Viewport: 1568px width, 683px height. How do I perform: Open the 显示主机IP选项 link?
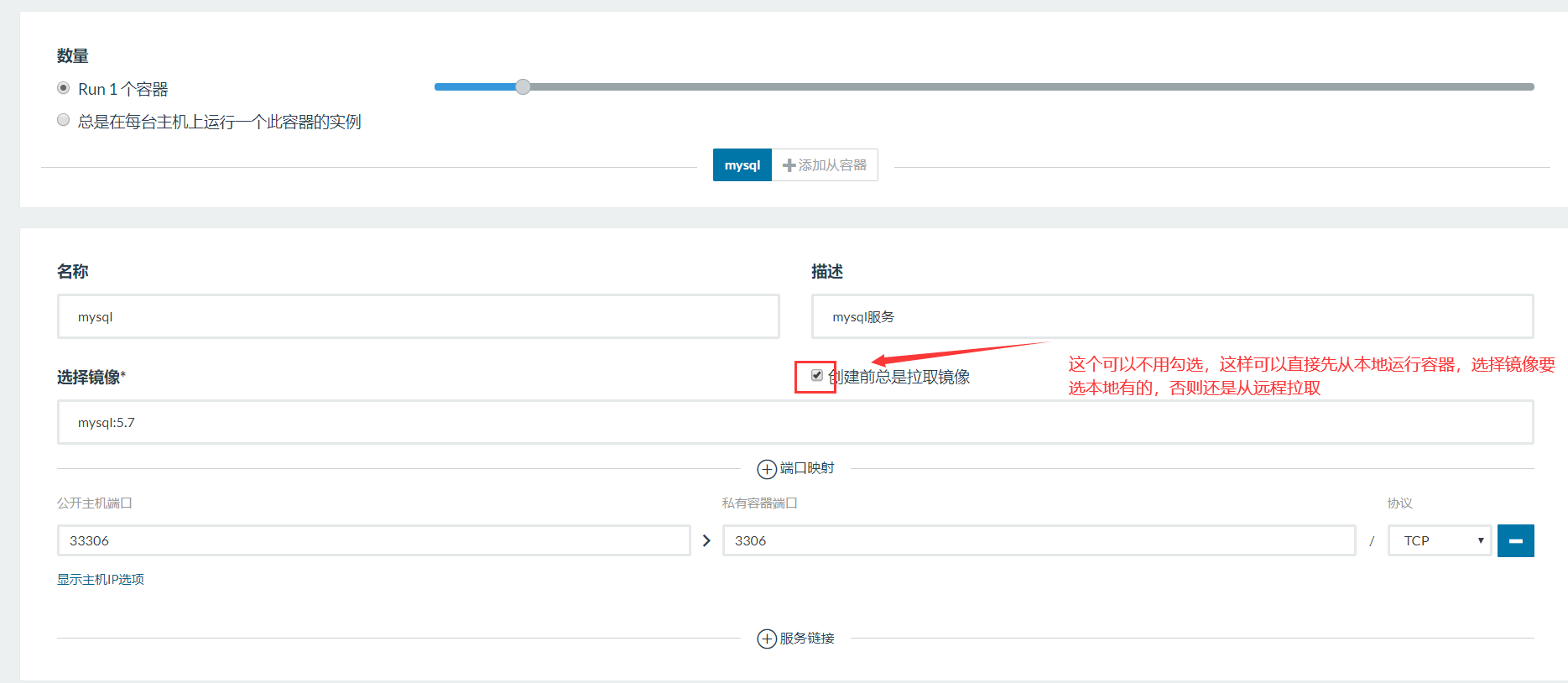(x=101, y=580)
